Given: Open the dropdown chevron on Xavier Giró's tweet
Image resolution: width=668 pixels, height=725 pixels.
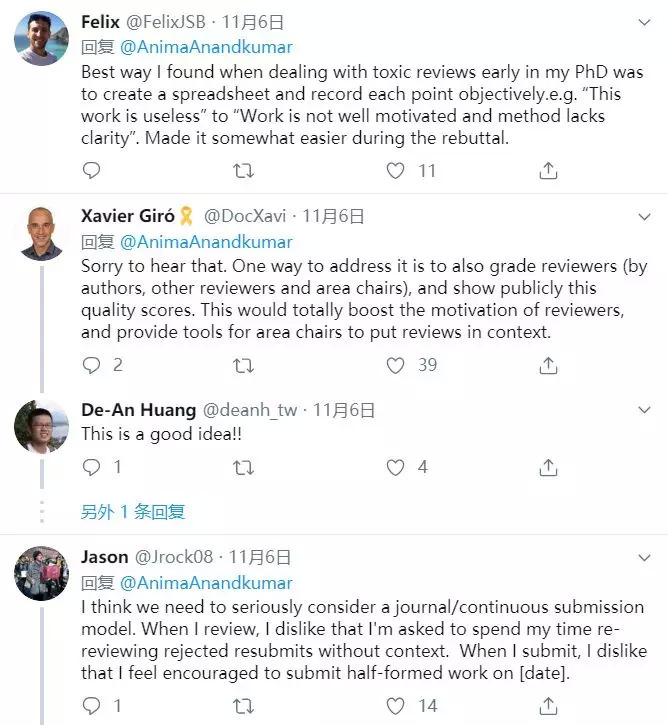Looking at the screenshot, I should coord(644,216).
